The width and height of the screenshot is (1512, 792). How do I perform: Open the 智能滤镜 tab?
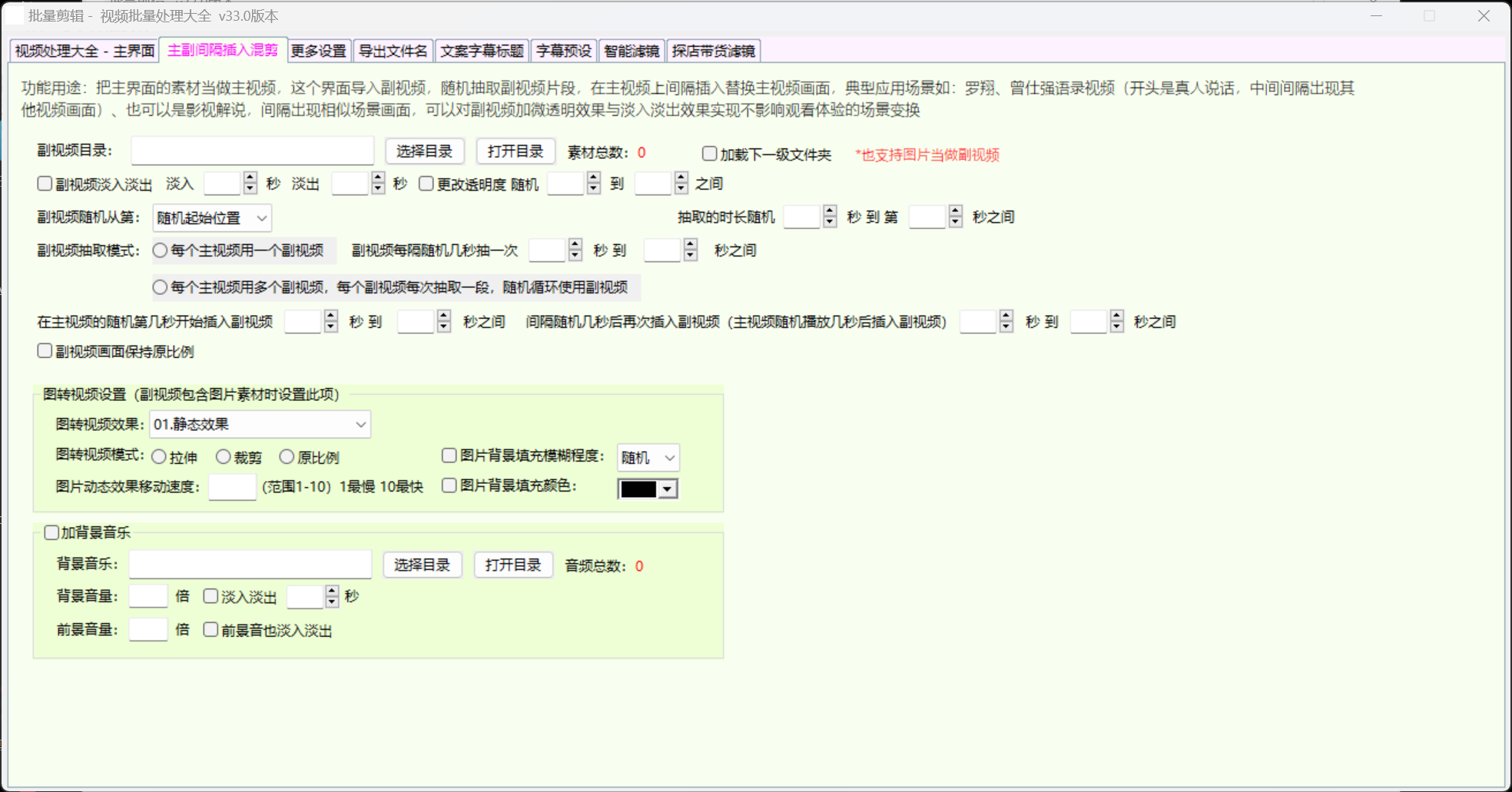click(632, 51)
